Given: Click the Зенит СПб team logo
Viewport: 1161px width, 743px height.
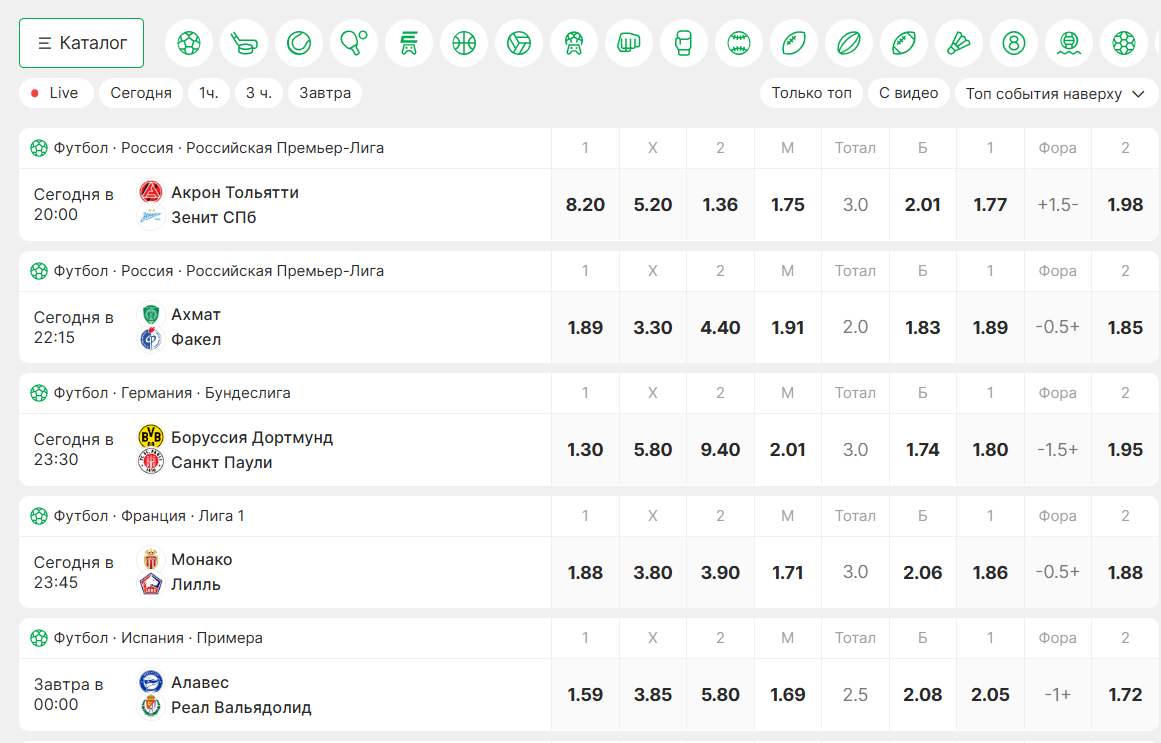Looking at the screenshot, I should pyautogui.click(x=151, y=217).
